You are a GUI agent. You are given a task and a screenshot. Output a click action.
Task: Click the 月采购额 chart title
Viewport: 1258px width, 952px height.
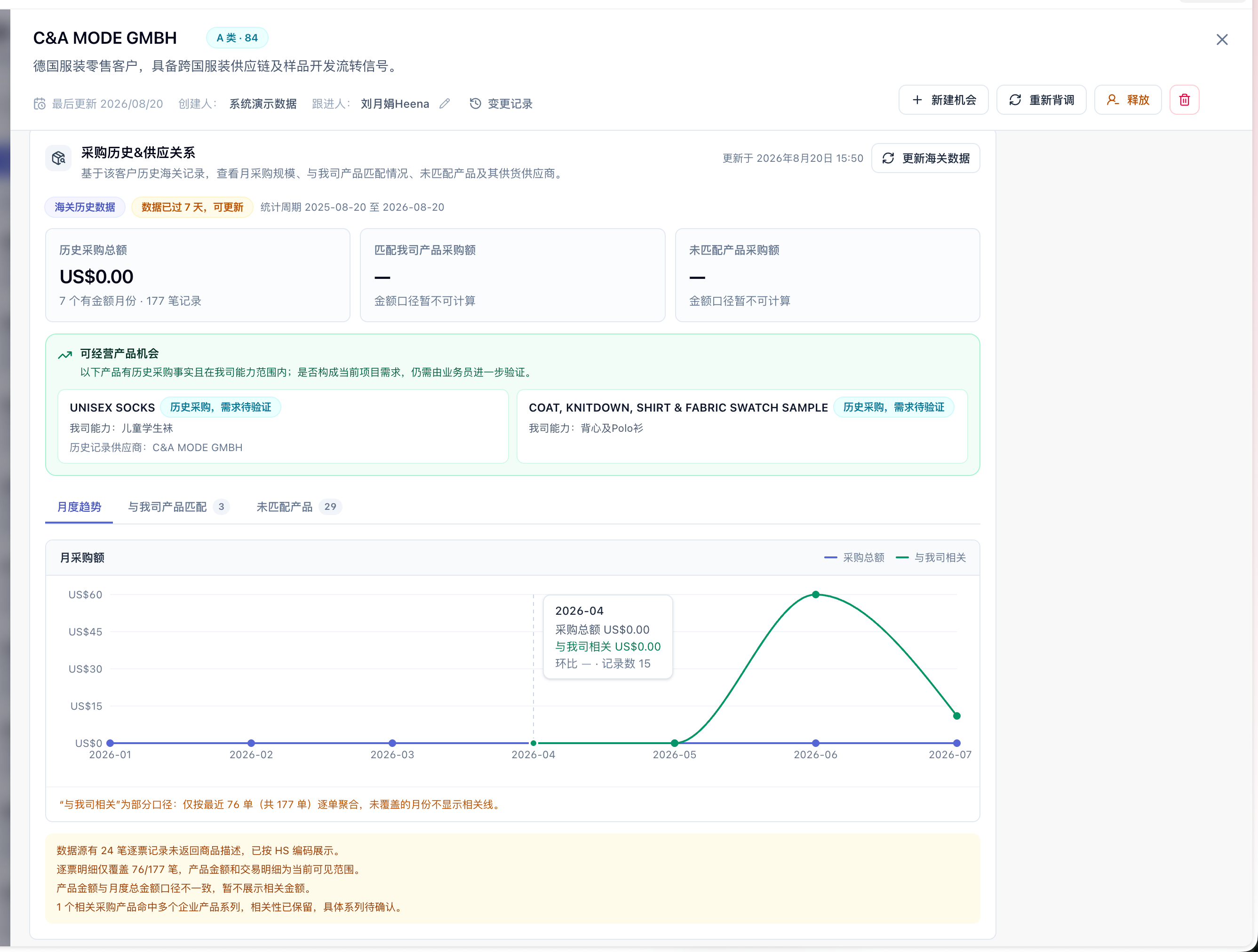coord(82,557)
